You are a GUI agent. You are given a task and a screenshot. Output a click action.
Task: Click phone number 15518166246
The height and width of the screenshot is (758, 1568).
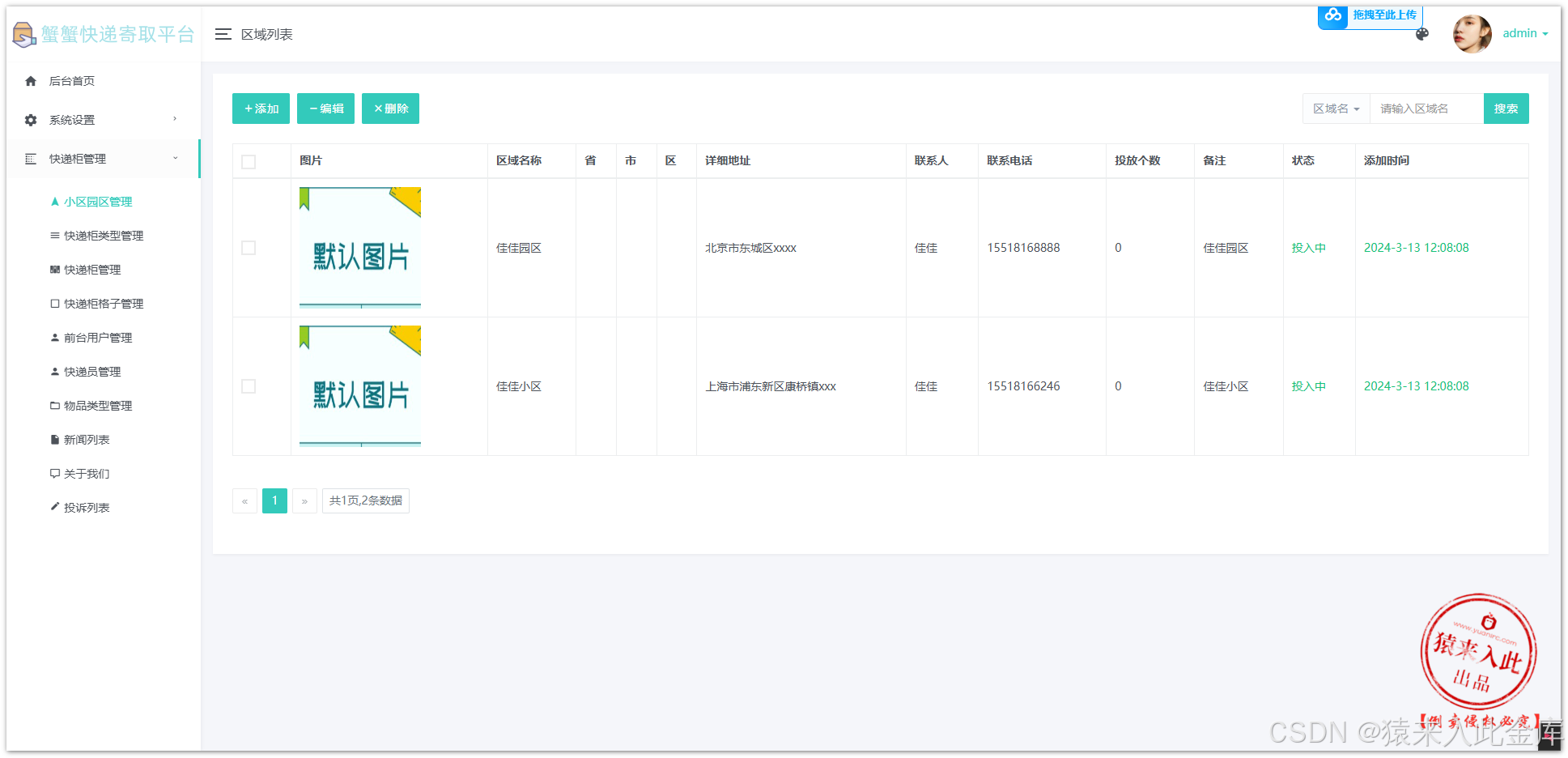coord(1023,386)
